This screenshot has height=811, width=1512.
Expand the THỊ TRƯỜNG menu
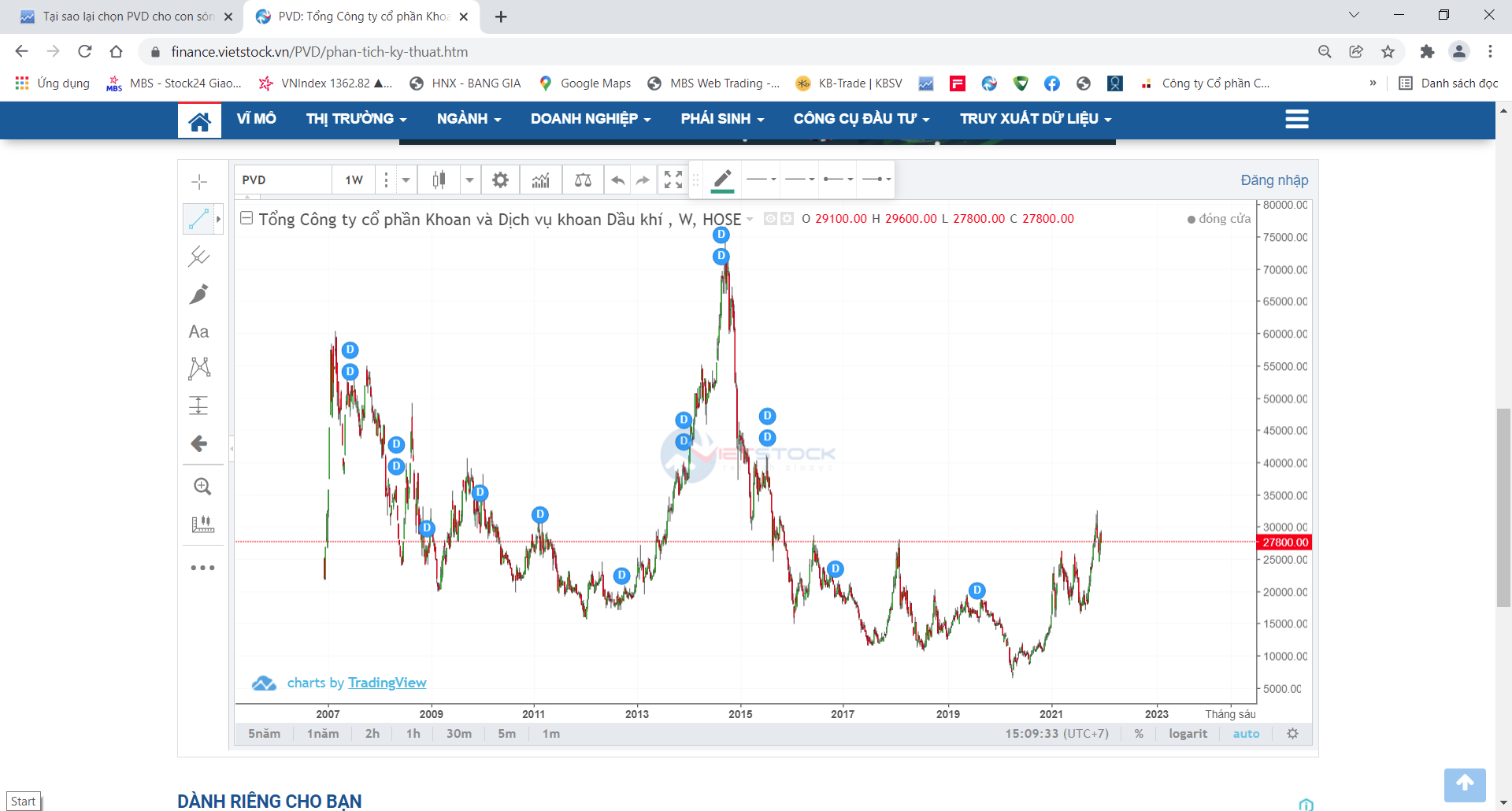356,119
